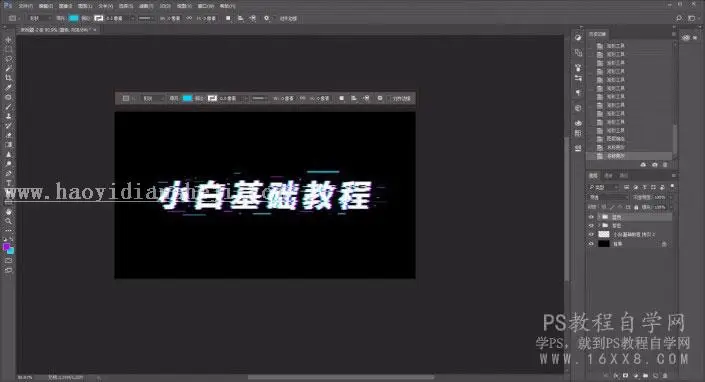
Task: Add layer style fx icon
Action: pos(616,375)
